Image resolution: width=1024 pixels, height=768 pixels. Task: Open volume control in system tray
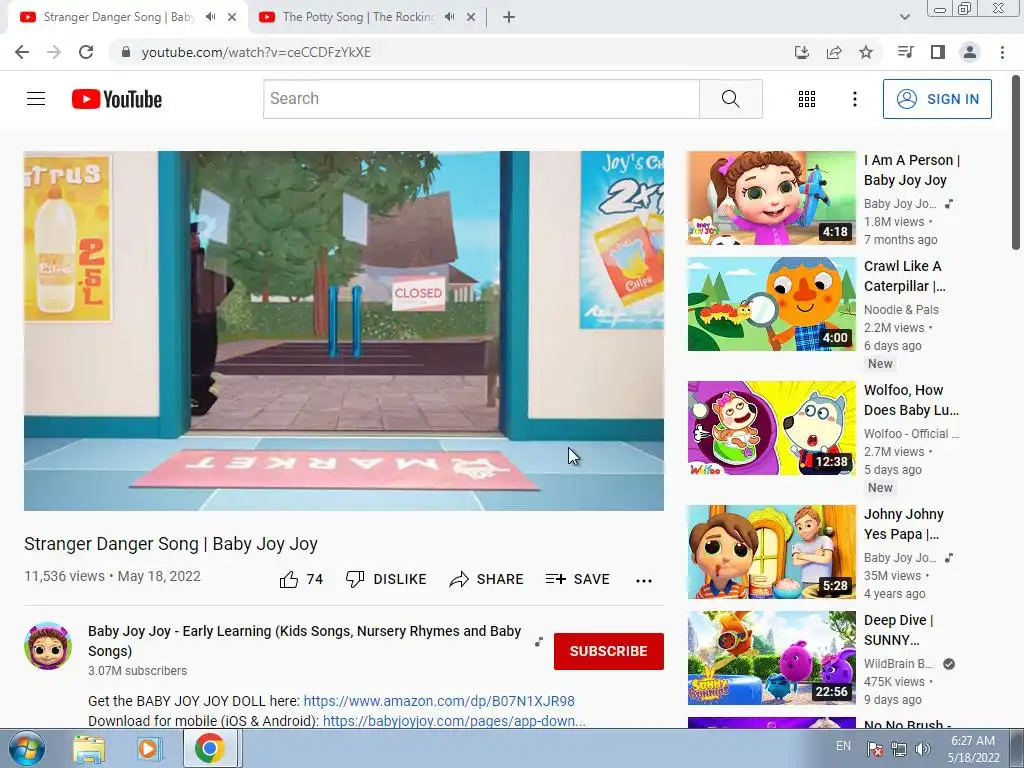click(923, 749)
